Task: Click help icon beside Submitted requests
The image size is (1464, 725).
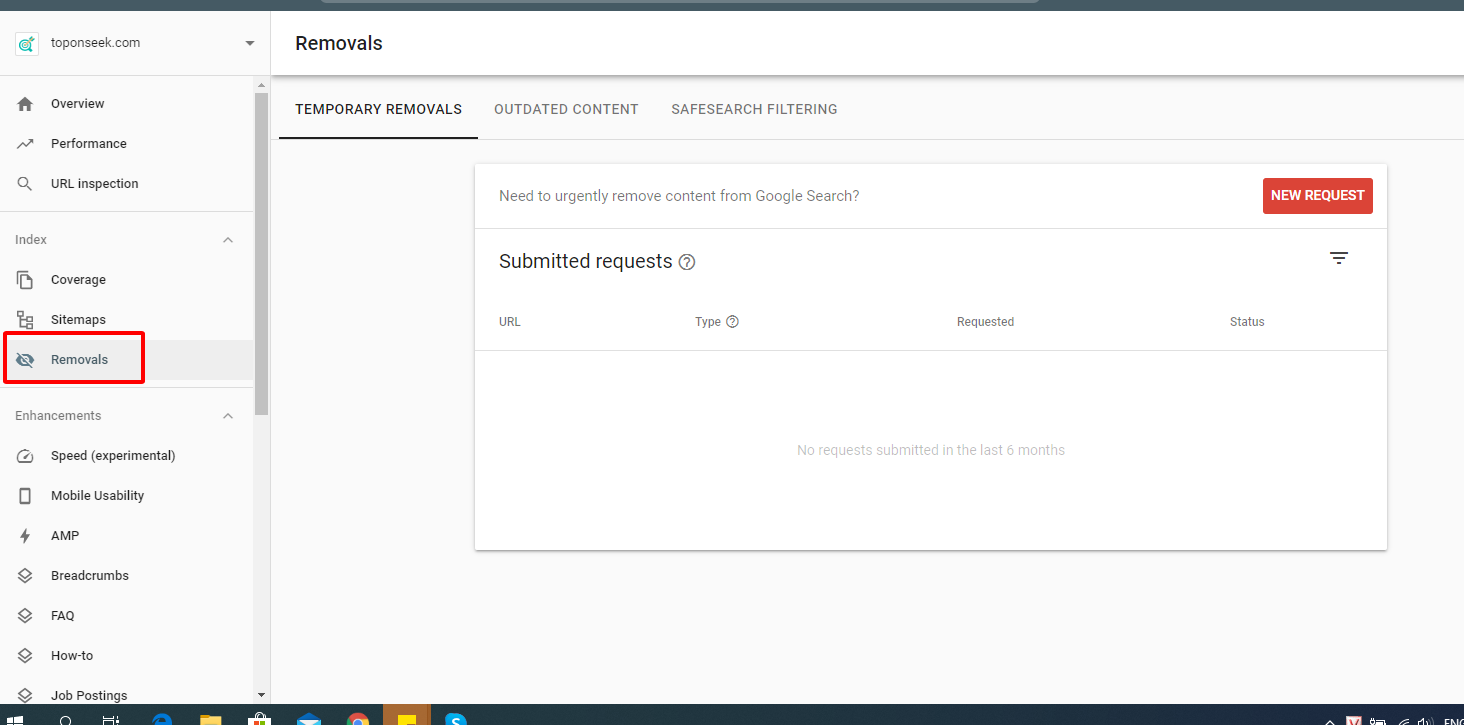Action: click(687, 262)
